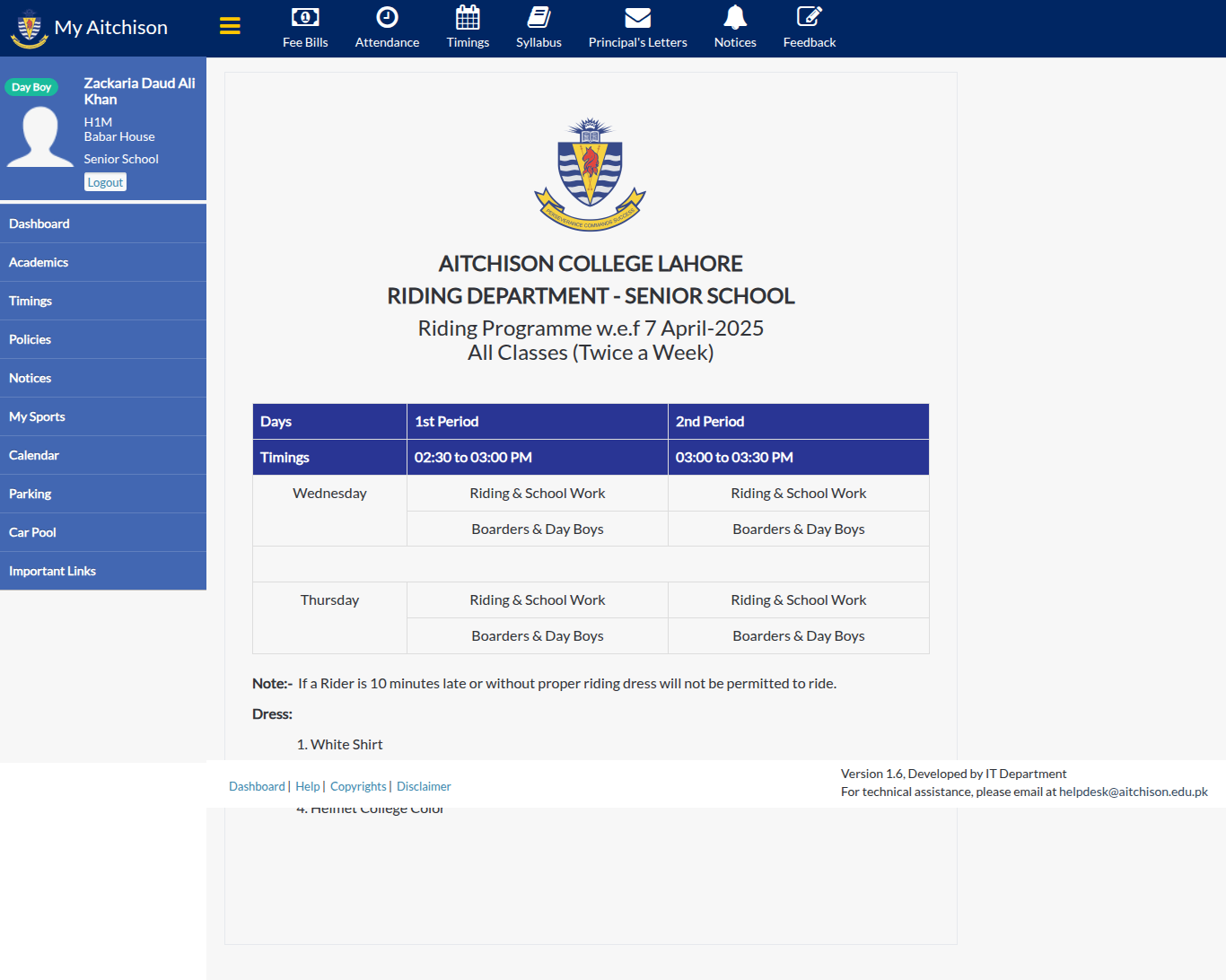This screenshot has height=980, width=1226.
Task: Select Dashboard in the sidebar
Action: (103, 223)
